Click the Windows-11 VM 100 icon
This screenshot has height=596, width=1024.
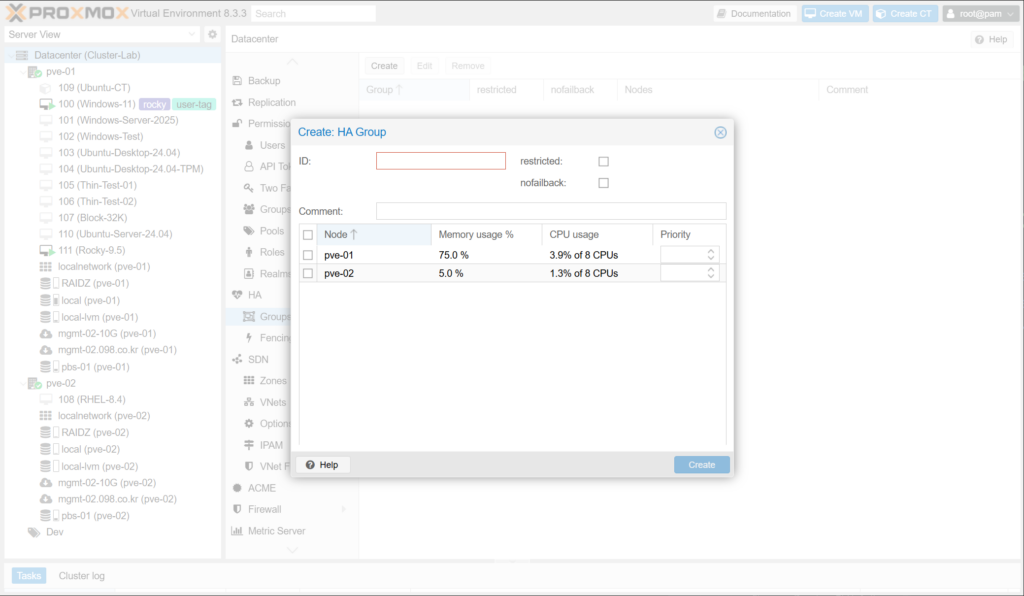pos(46,104)
